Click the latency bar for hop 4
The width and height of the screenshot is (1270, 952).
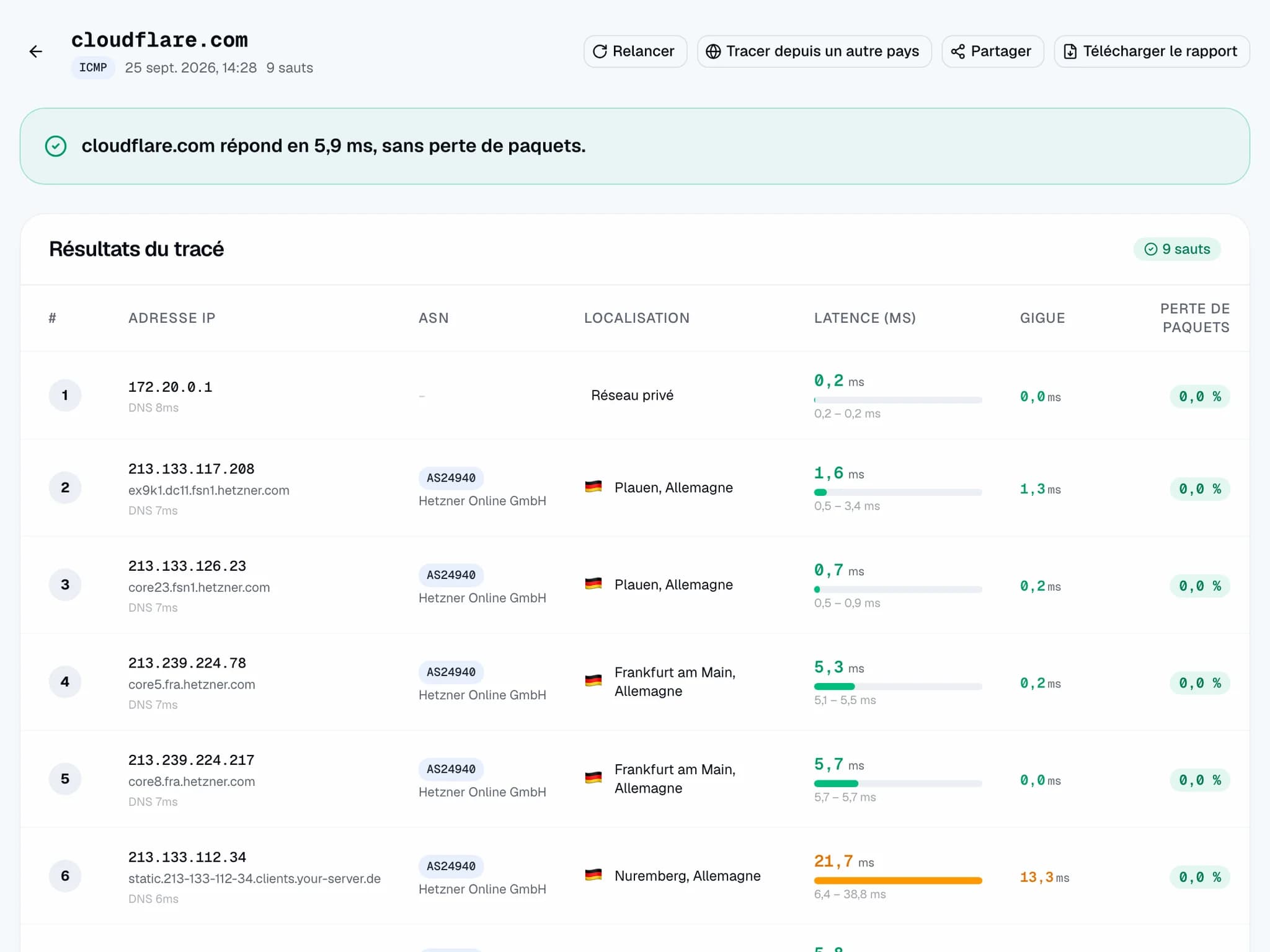click(x=898, y=687)
